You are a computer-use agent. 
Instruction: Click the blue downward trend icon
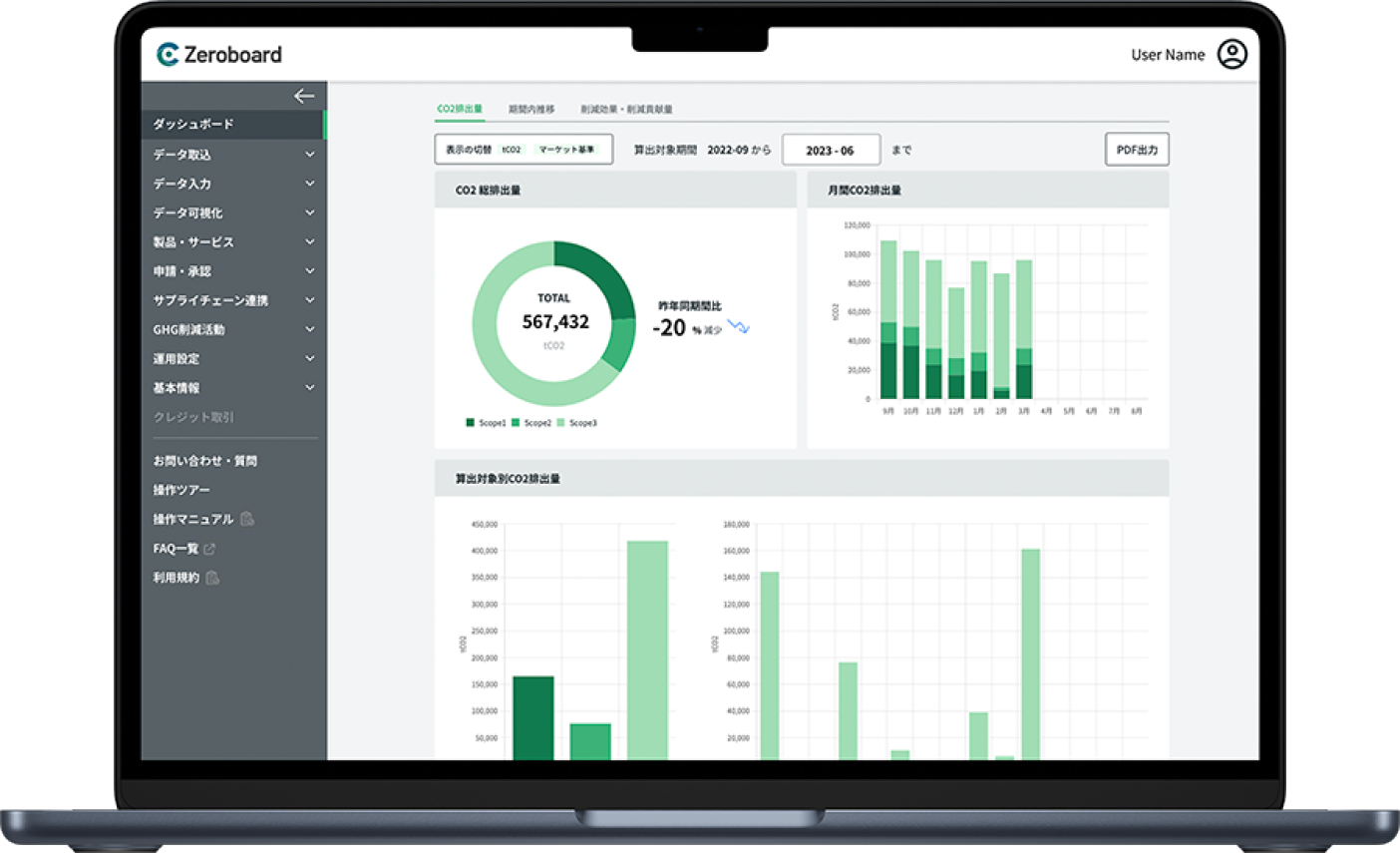738,326
